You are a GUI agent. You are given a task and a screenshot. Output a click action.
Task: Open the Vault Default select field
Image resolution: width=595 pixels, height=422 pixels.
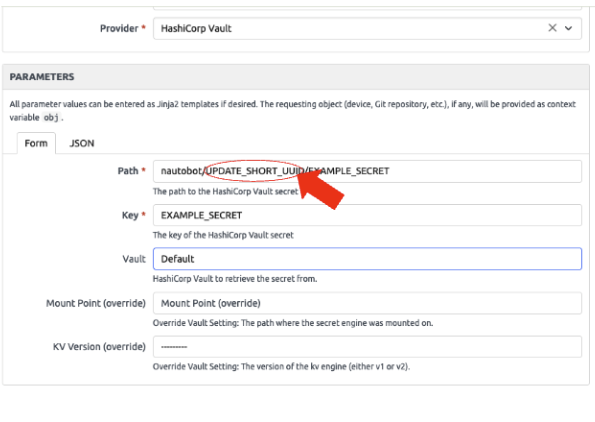pyautogui.click(x=367, y=259)
